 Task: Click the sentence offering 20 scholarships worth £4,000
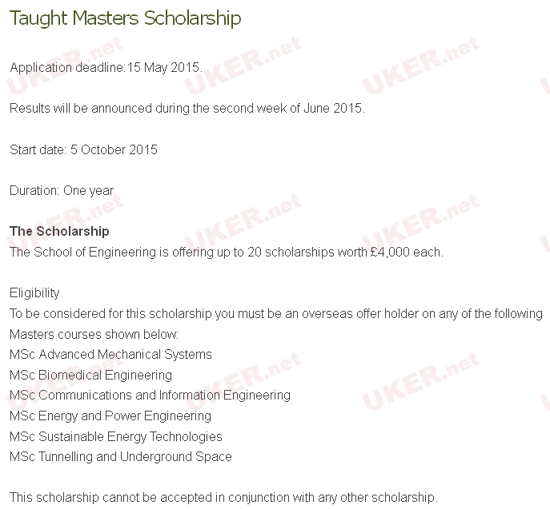point(227,252)
